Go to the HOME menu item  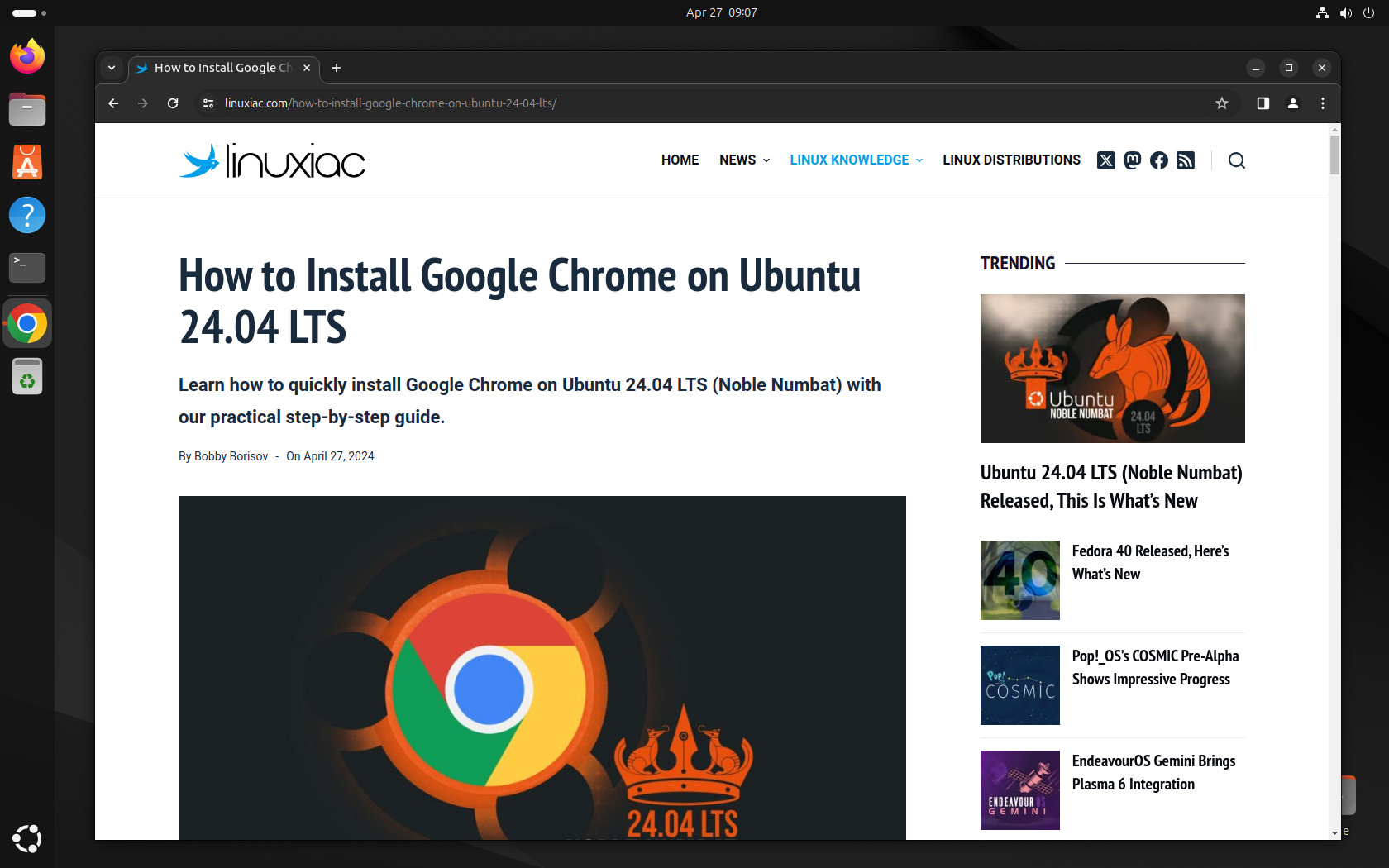point(680,160)
